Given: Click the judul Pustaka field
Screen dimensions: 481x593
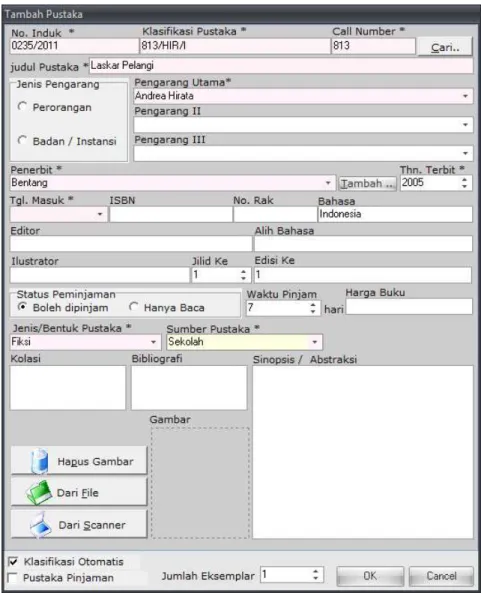Looking at the screenshot, I should pyautogui.click(x=281, y=65).
